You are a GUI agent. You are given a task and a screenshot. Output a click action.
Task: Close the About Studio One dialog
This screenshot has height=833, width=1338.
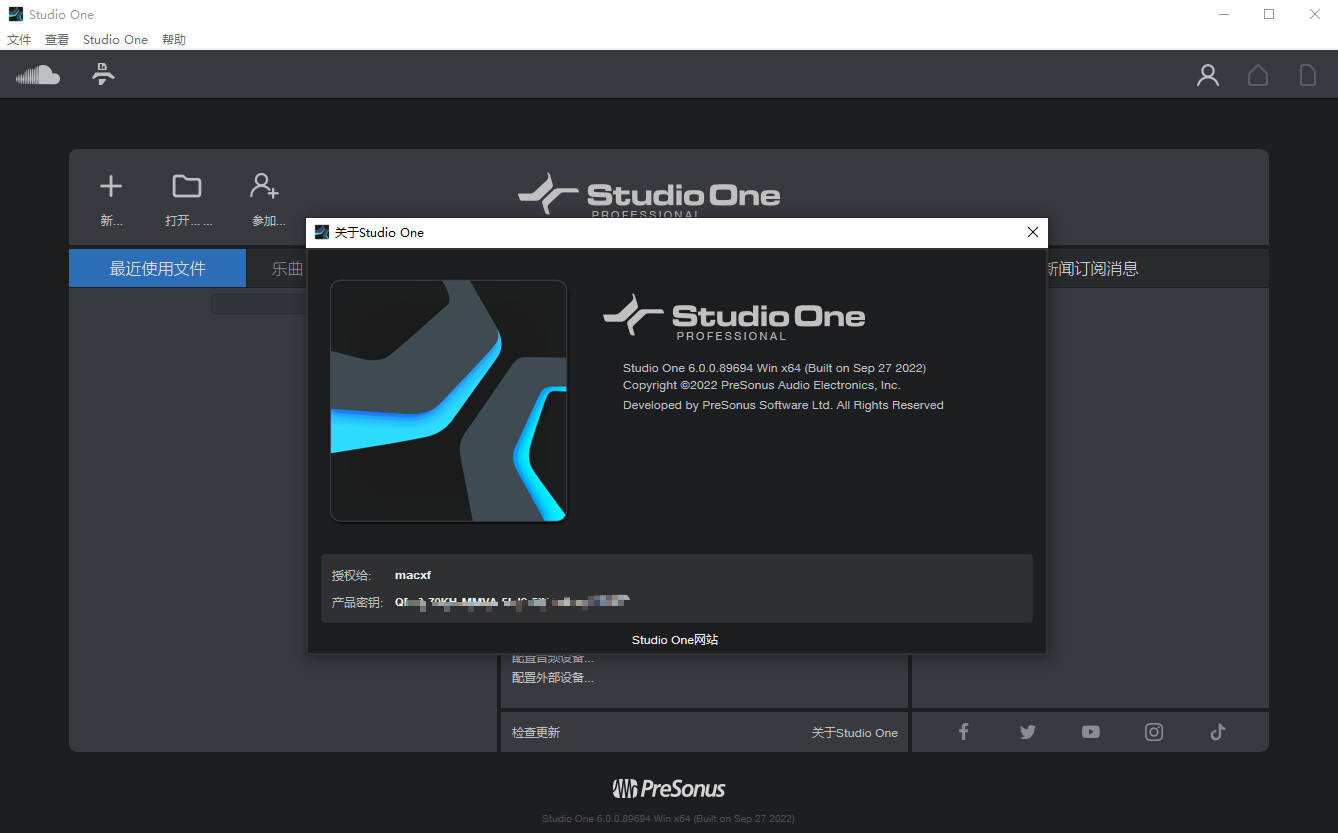click(x=1033, y=232)
